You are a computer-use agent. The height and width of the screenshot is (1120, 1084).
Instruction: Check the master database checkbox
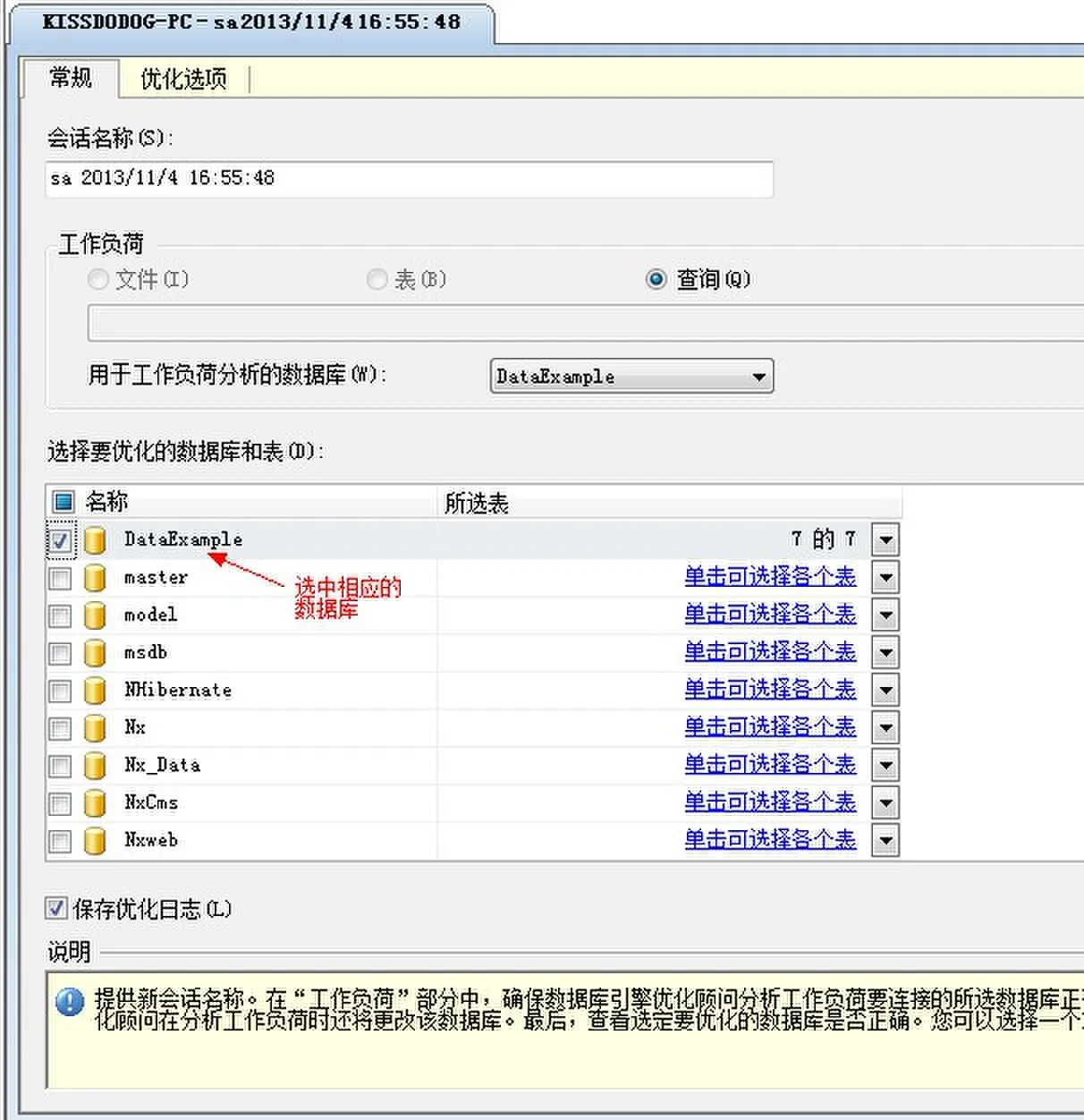coord(60,579)
